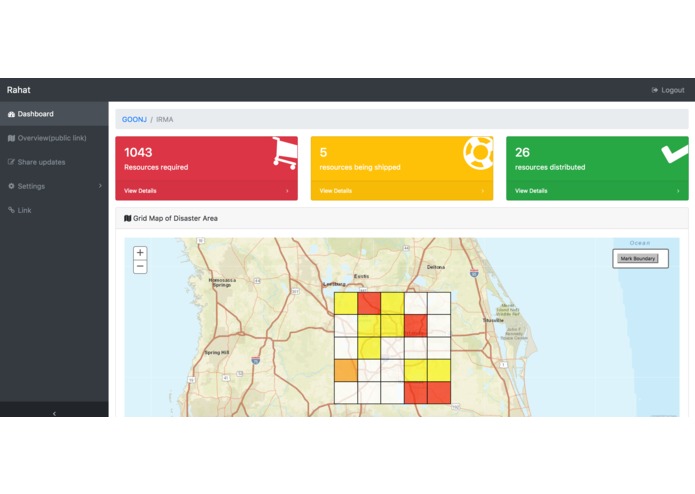The image size is (695, 494).
Task: Click the Eustis label on map
Action: pos(361,276)
